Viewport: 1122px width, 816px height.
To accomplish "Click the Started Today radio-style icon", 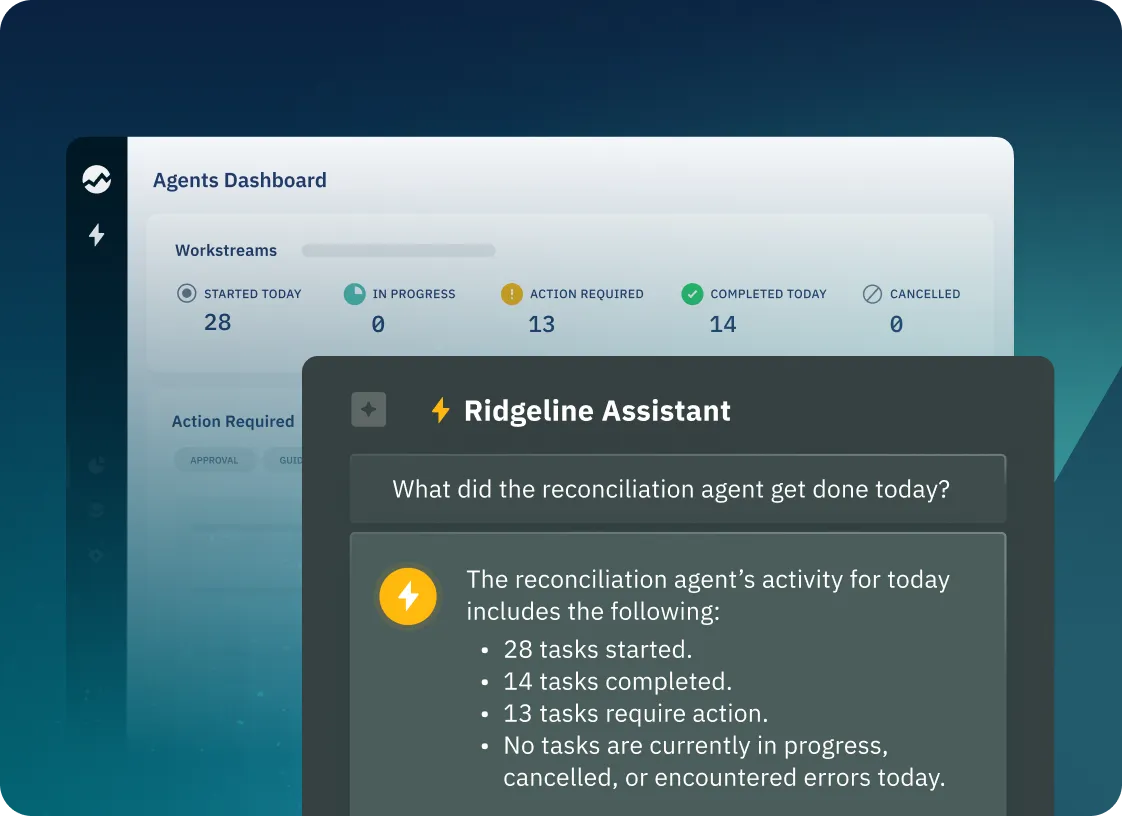I will 187,293.
